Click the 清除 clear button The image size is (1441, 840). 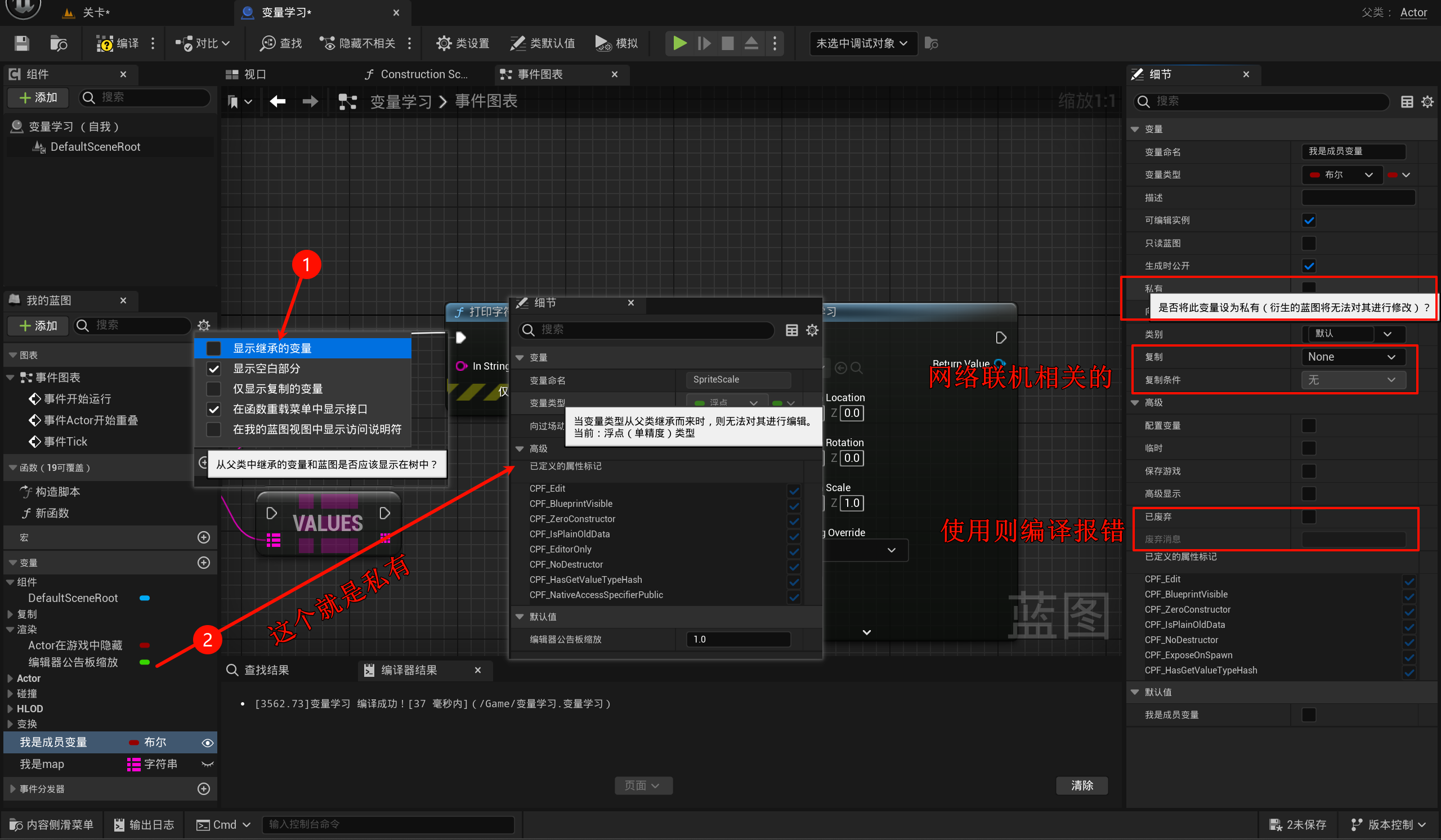point(1081,786)
